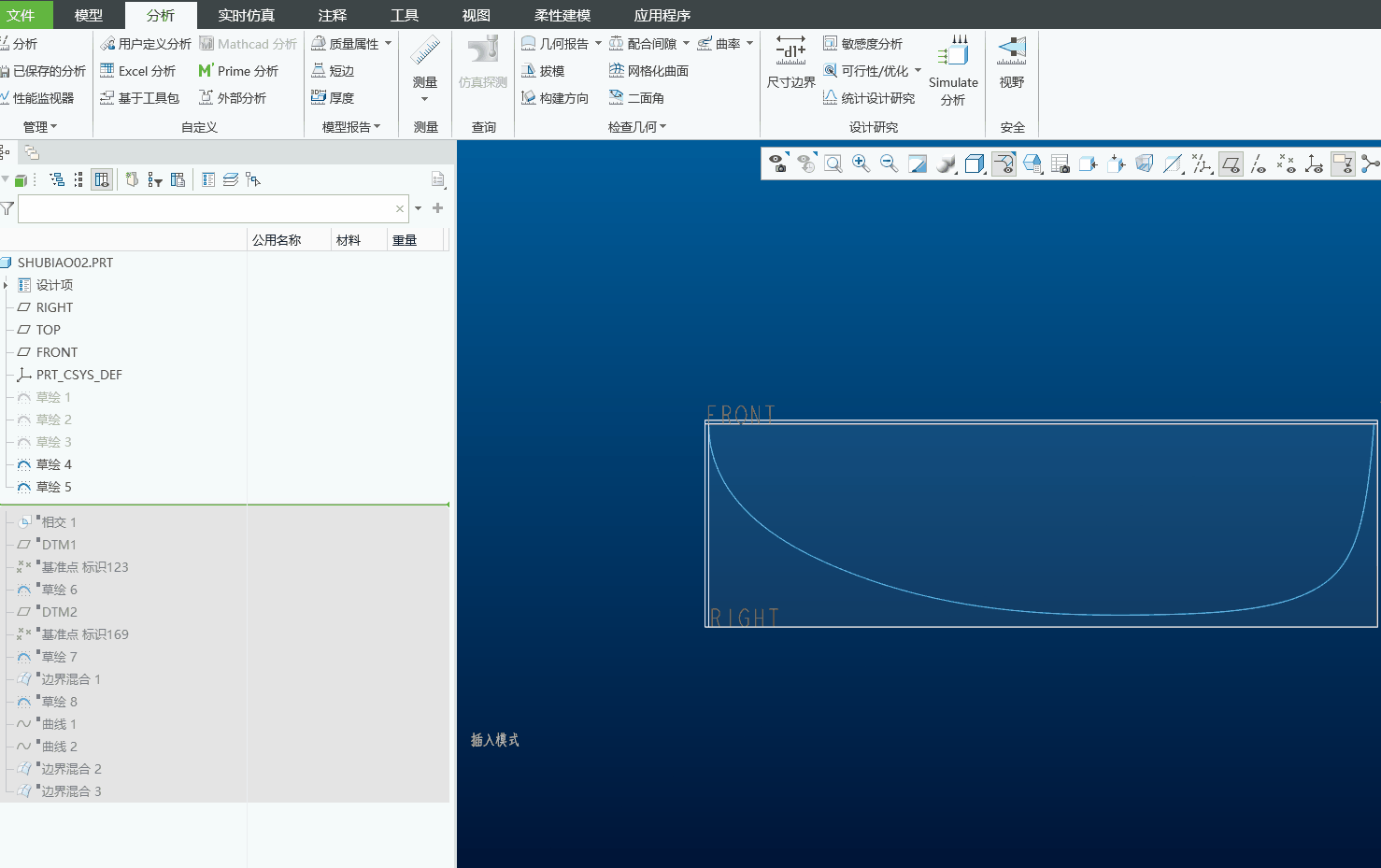The height and width of the screenshot is (868, 1381).
Task: Select the 测量 measure ruler tool
Action: click(x=425, y=69)
